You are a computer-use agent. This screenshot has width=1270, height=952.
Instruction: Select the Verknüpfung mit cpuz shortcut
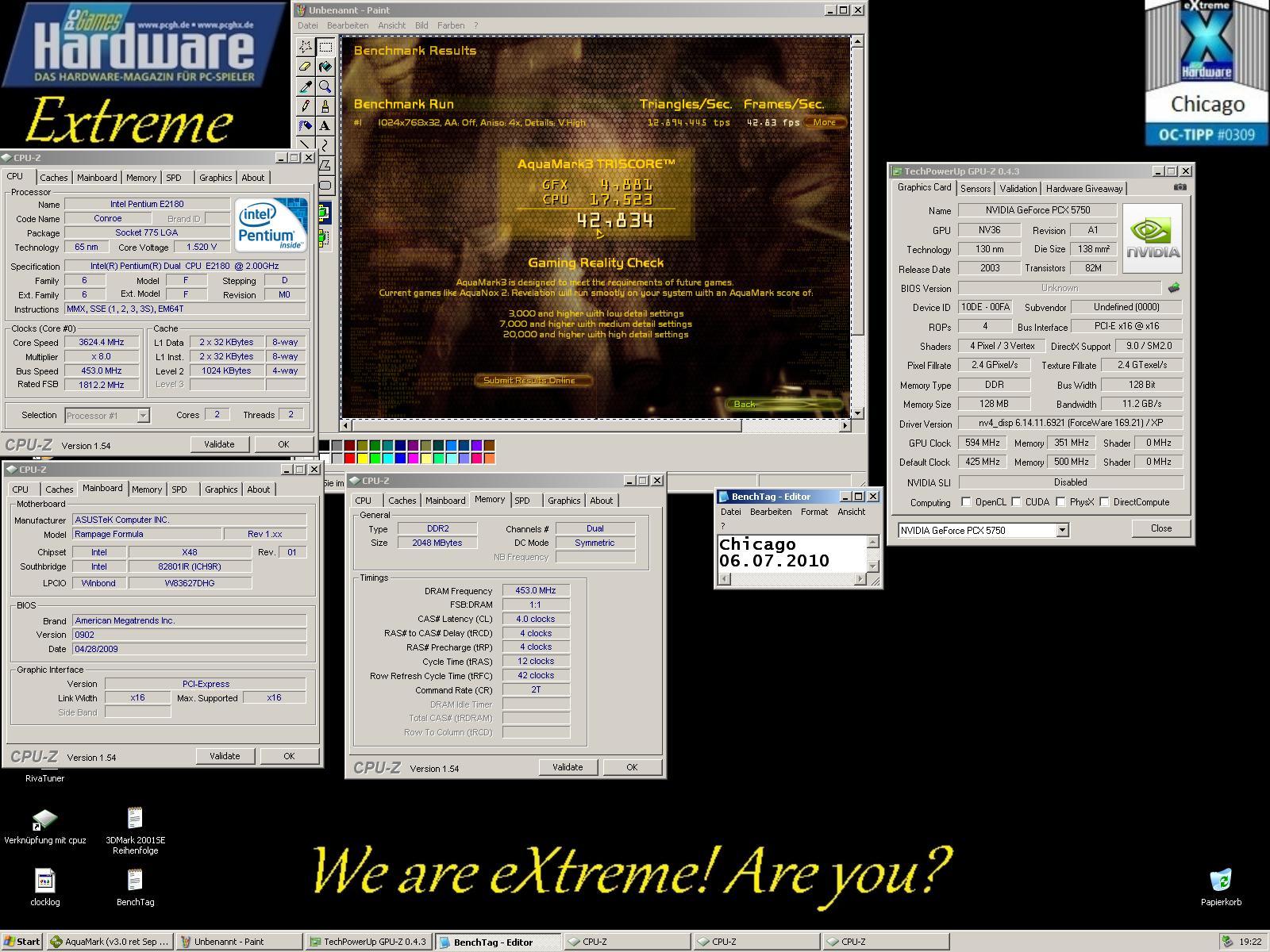45,825
